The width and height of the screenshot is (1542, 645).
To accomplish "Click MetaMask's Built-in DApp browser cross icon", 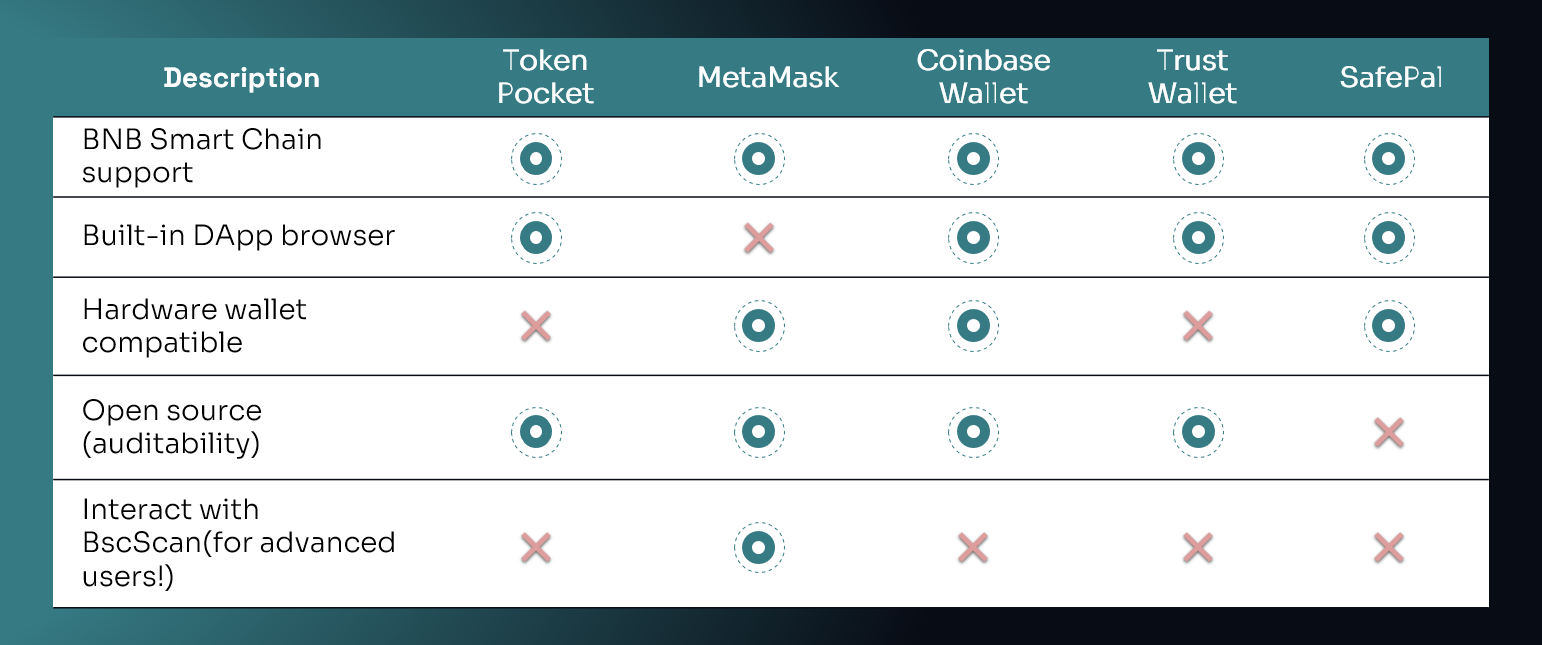I will pos(759,238).
